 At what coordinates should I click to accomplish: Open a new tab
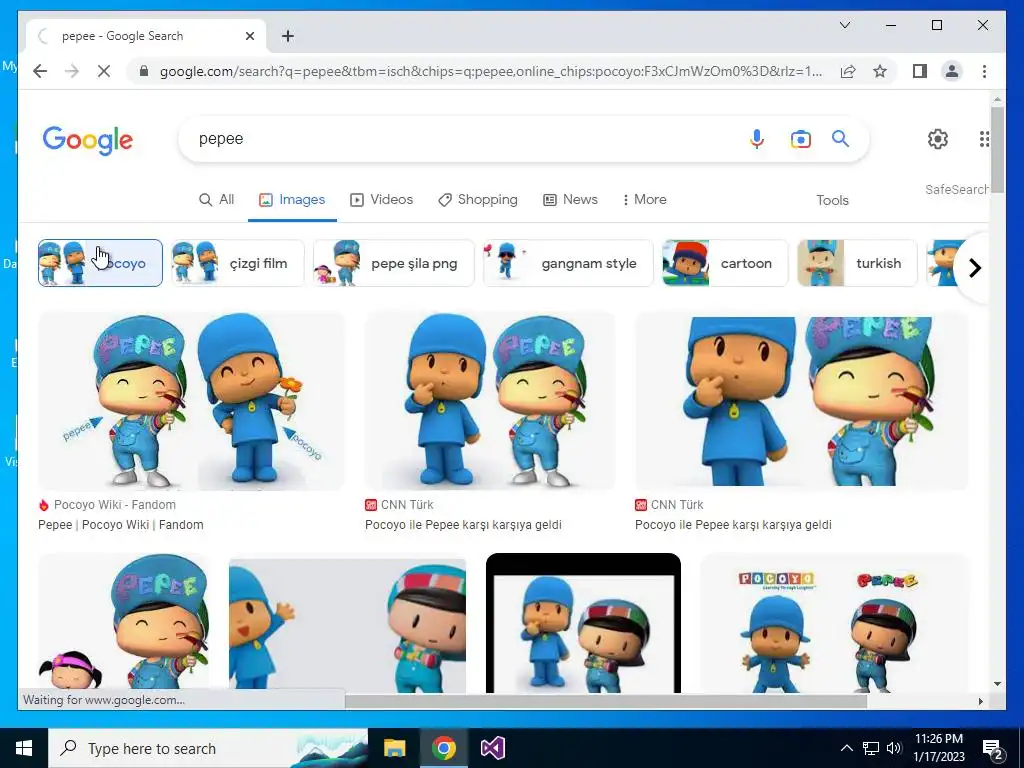[x=288, y=36]
